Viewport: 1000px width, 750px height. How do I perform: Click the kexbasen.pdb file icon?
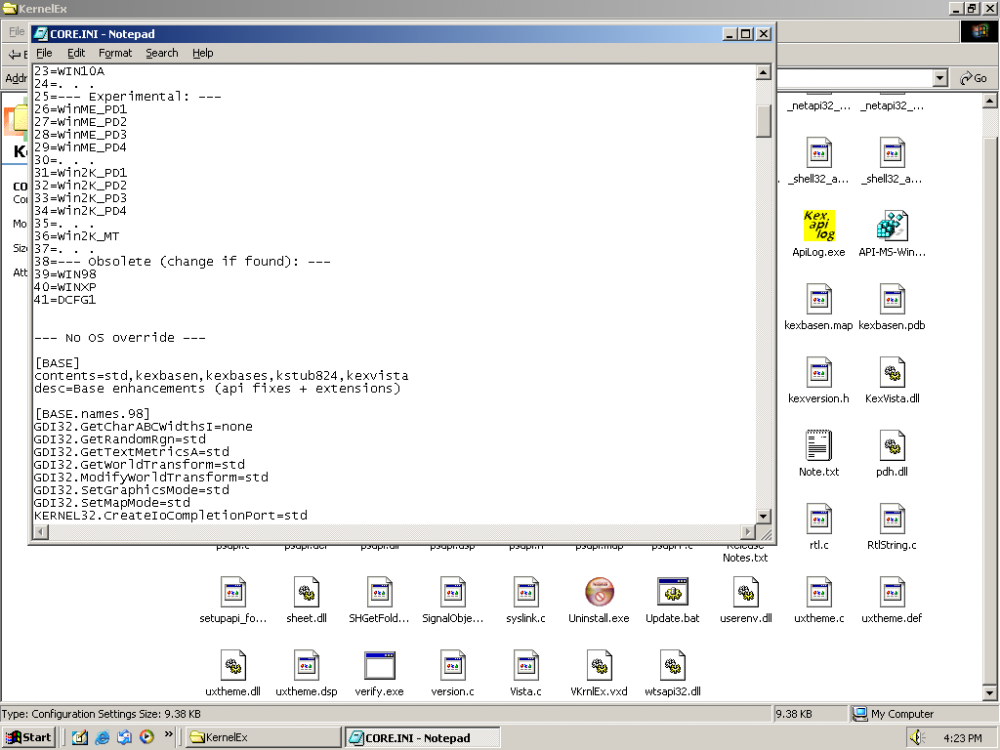pos(891,299)
